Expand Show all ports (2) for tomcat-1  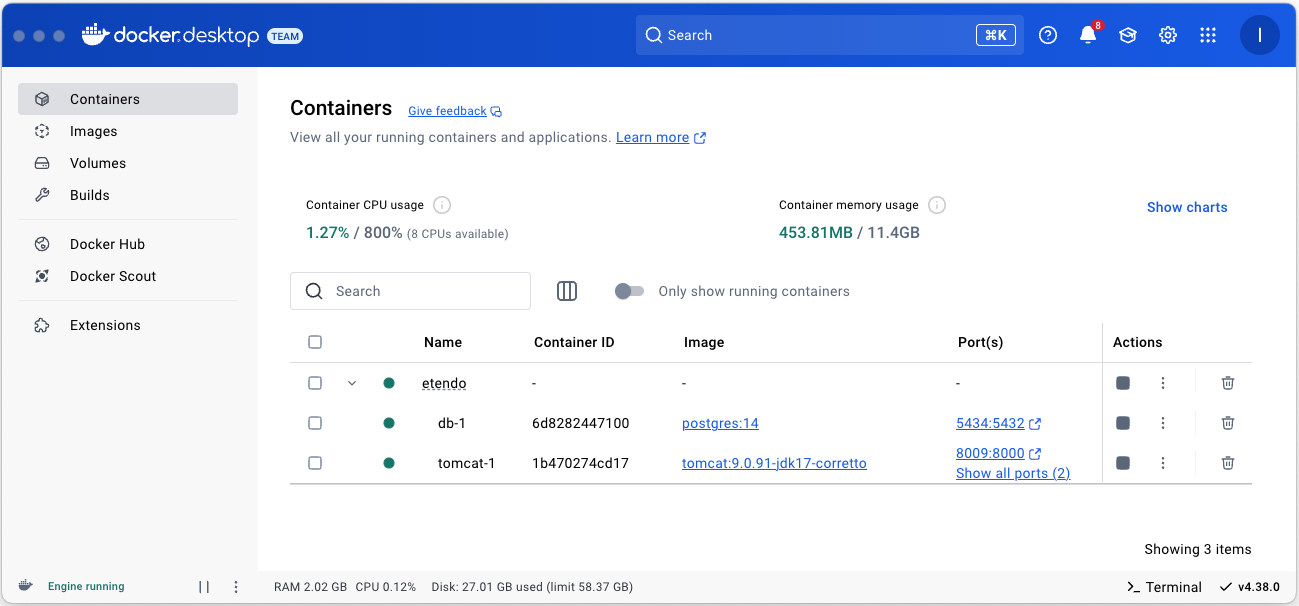point(1013,473)
